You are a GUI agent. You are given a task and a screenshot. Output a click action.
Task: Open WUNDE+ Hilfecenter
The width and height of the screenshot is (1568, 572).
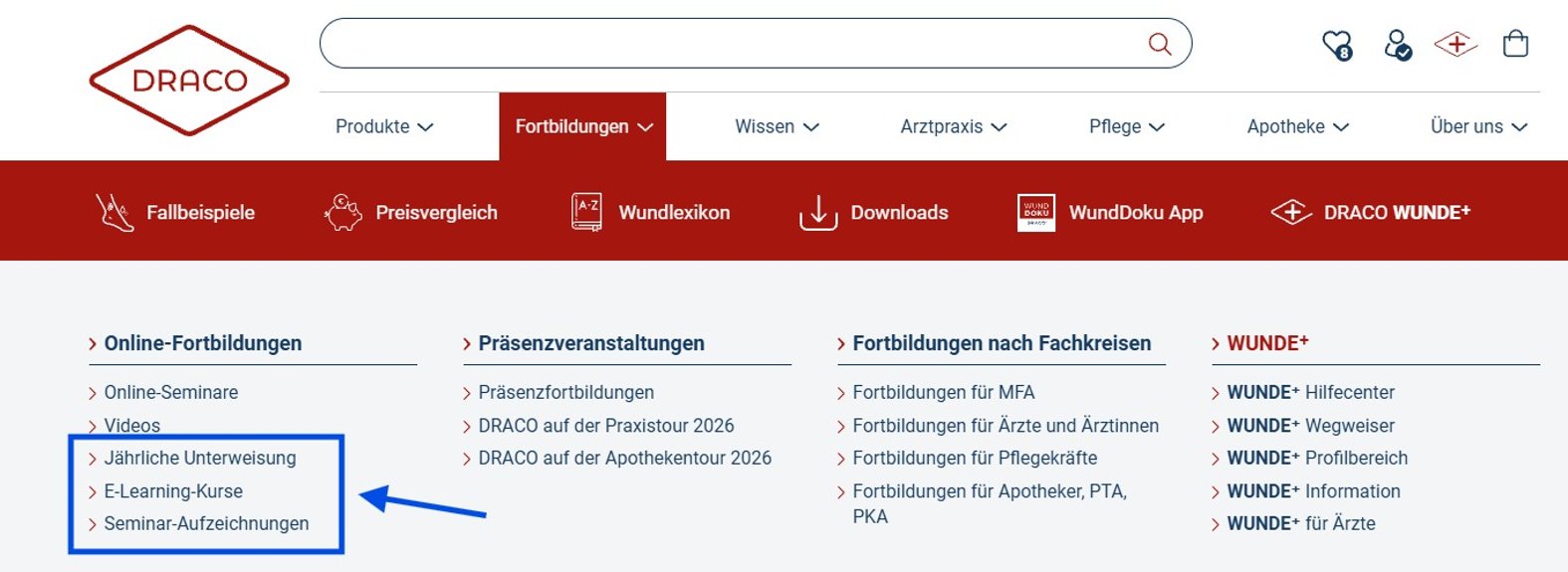tap(1310, 392)
